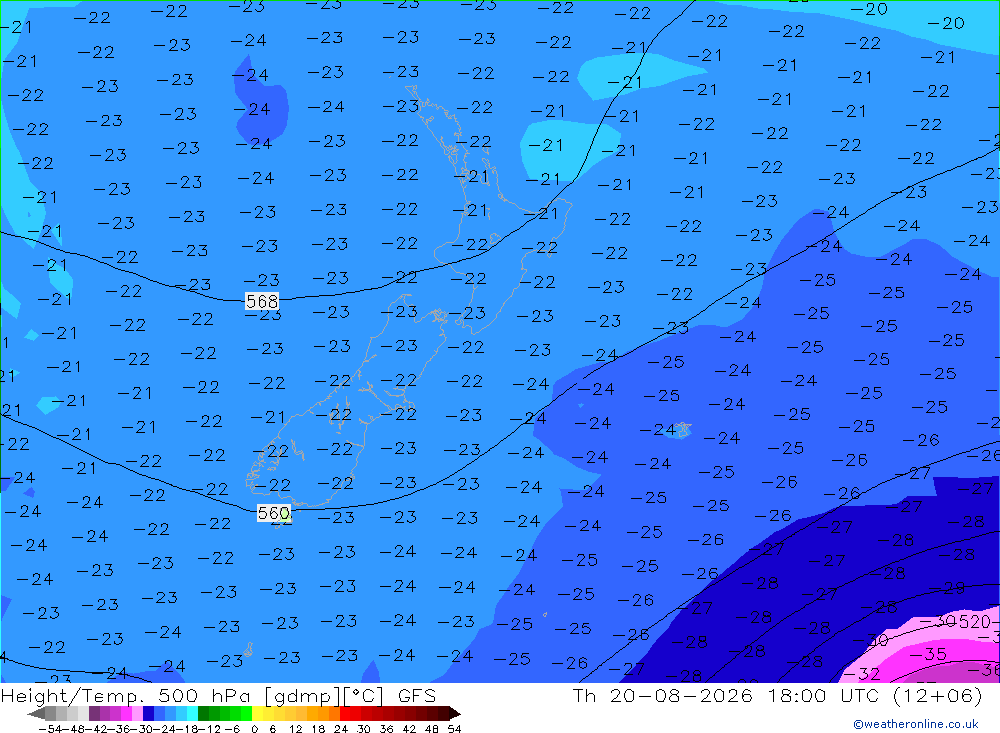
Task: Click the 12 label on color scale
Action: [296, 729]
